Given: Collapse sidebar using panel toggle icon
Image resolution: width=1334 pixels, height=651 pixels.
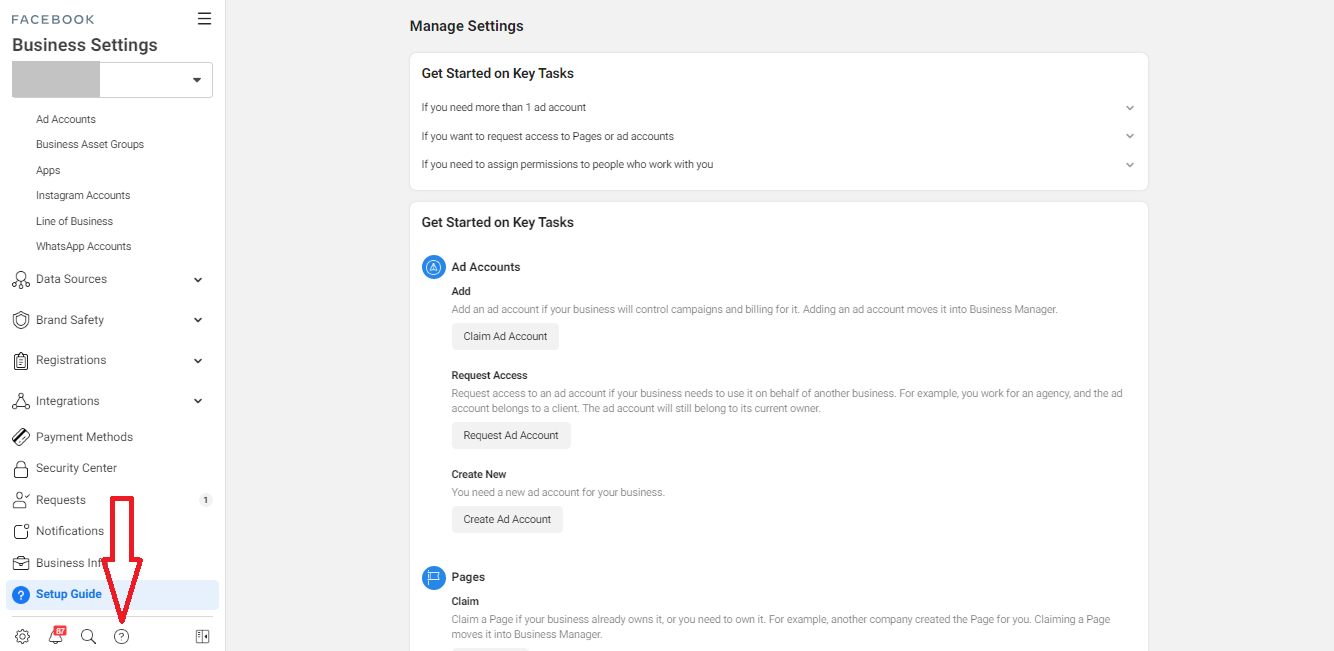Looking at the screenshot, I should click(203, 637).
